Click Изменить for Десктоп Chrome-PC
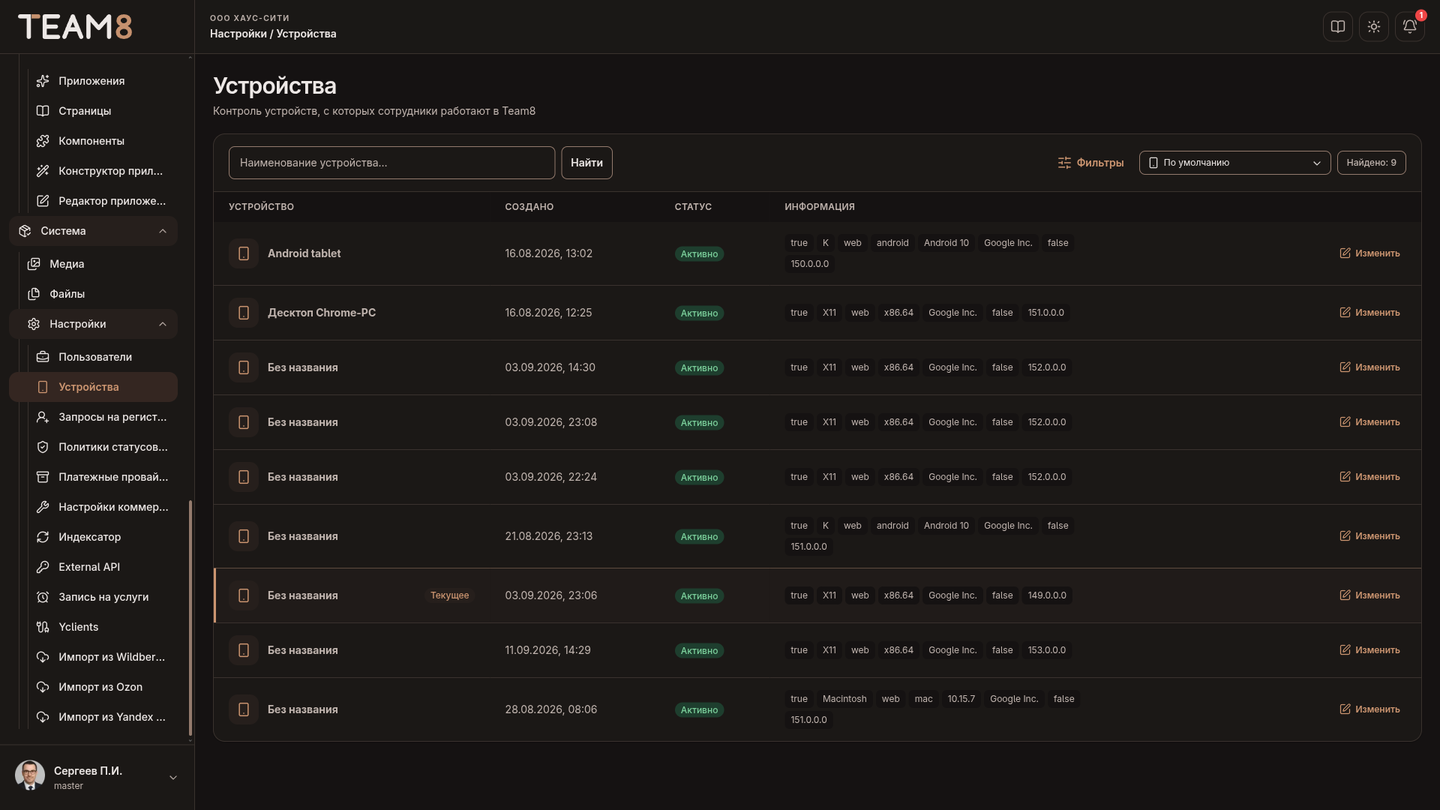Screen dimensions: 1440x810 [1370, 313]
